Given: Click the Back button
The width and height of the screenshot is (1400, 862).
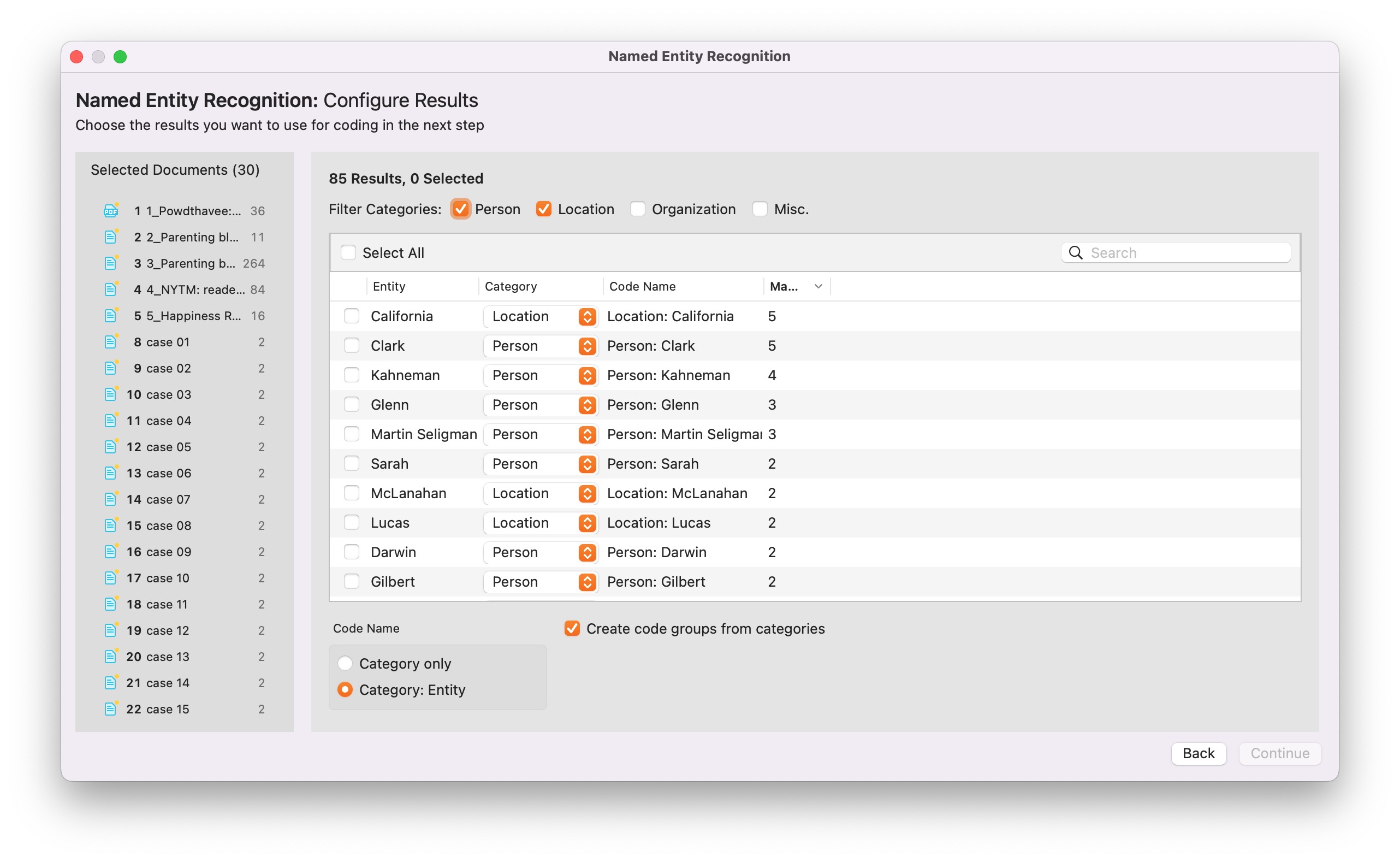Looking at the screenshot, I should pos(1199,753).
